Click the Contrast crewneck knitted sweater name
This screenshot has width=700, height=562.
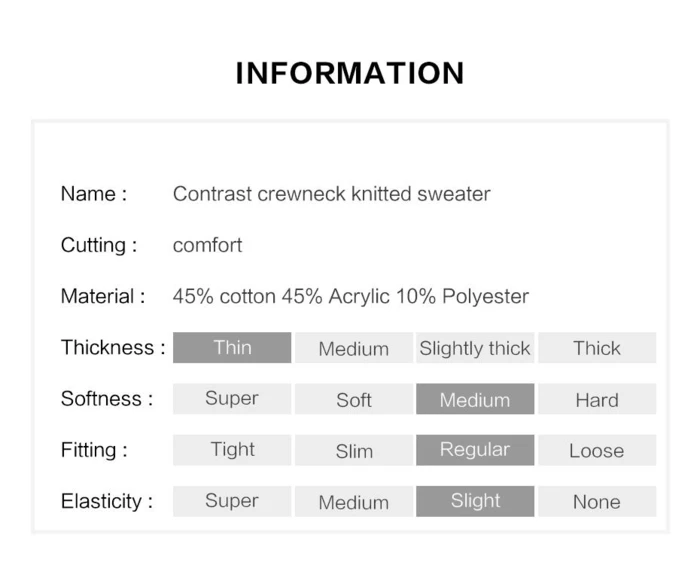coord(331,194)
